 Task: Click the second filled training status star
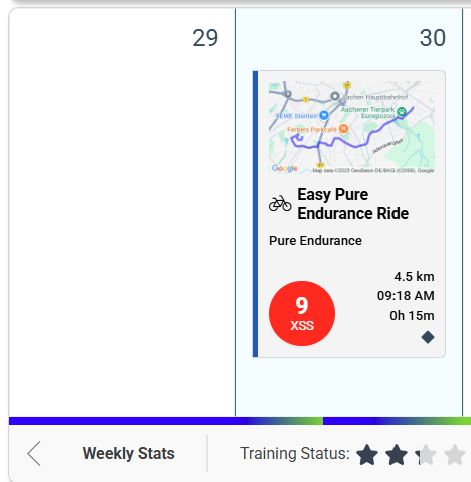click(396, 454)
